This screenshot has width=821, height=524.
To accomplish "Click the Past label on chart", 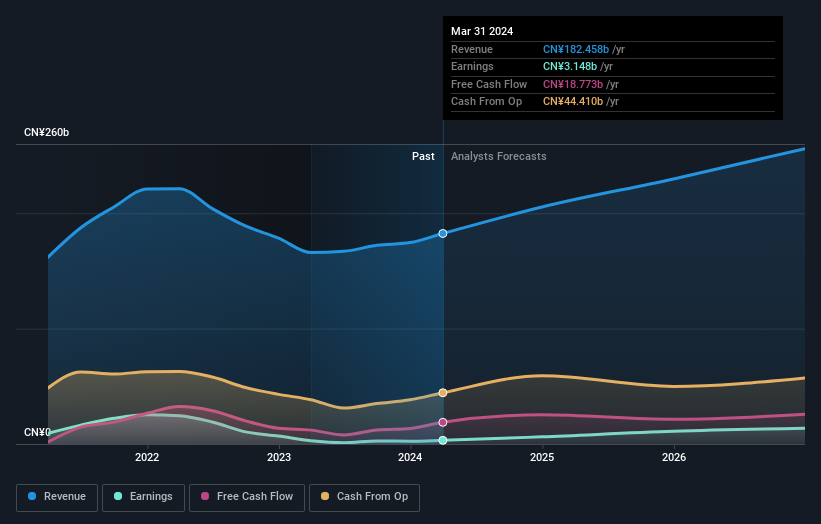I will [x=423, y=157].
